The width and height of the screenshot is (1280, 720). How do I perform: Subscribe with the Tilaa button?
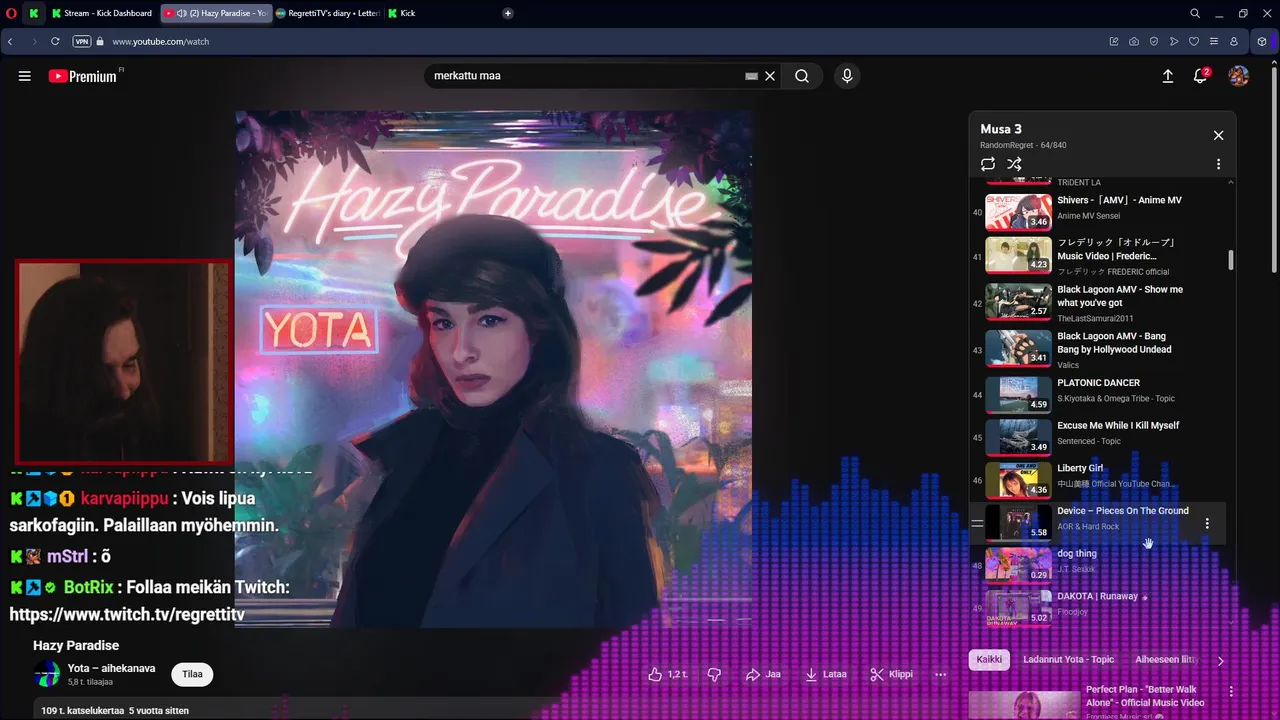(x=192, y=674)
